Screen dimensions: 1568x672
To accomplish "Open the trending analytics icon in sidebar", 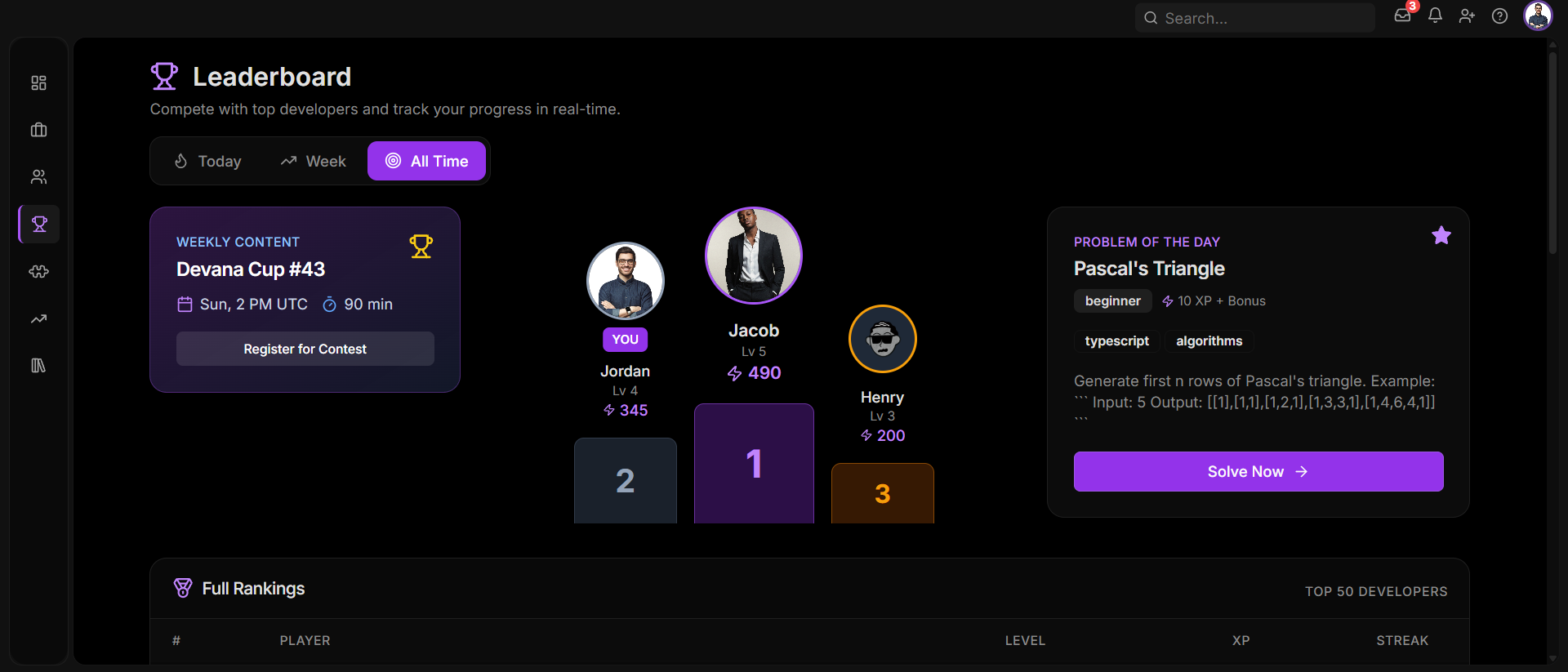I will pos(38,318).
